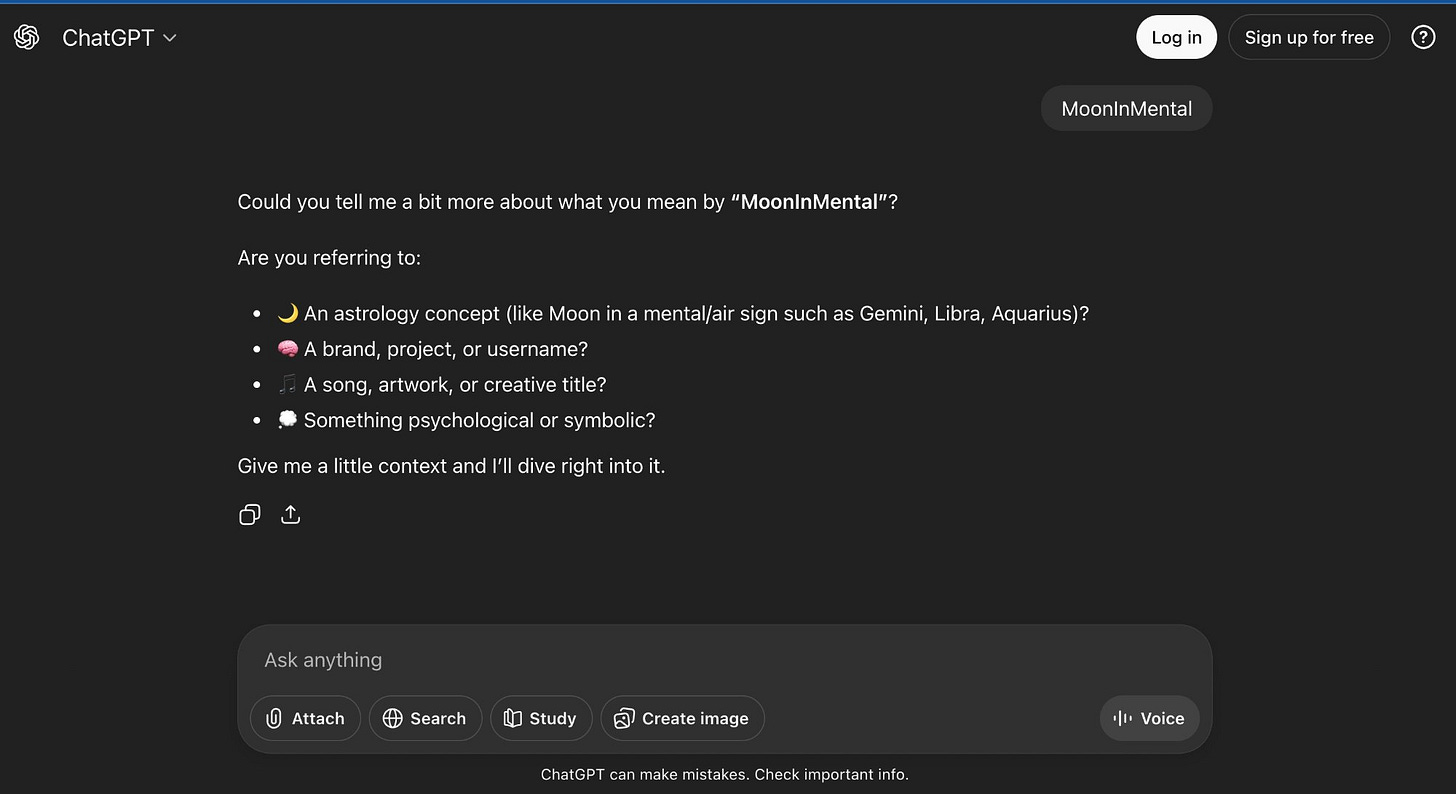1456x794 pixels.
Task: Click the Search globe button
Action: point(425,718)
